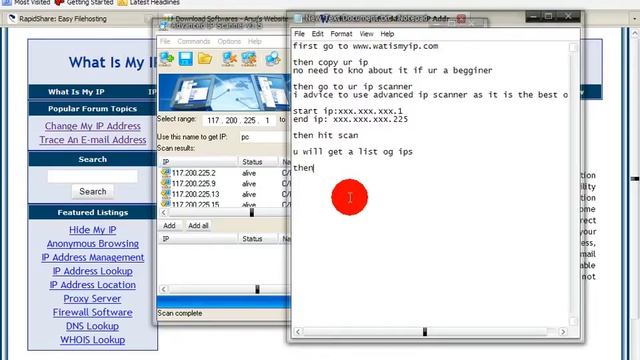Screen dimensions: 640x360
Task: Click IP column header in lower list
Action: point(198,239)
